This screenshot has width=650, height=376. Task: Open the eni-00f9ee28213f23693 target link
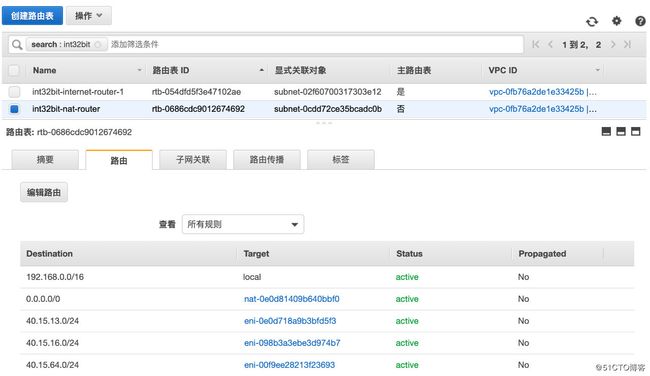pyautogui.click(x=289, y=365)
